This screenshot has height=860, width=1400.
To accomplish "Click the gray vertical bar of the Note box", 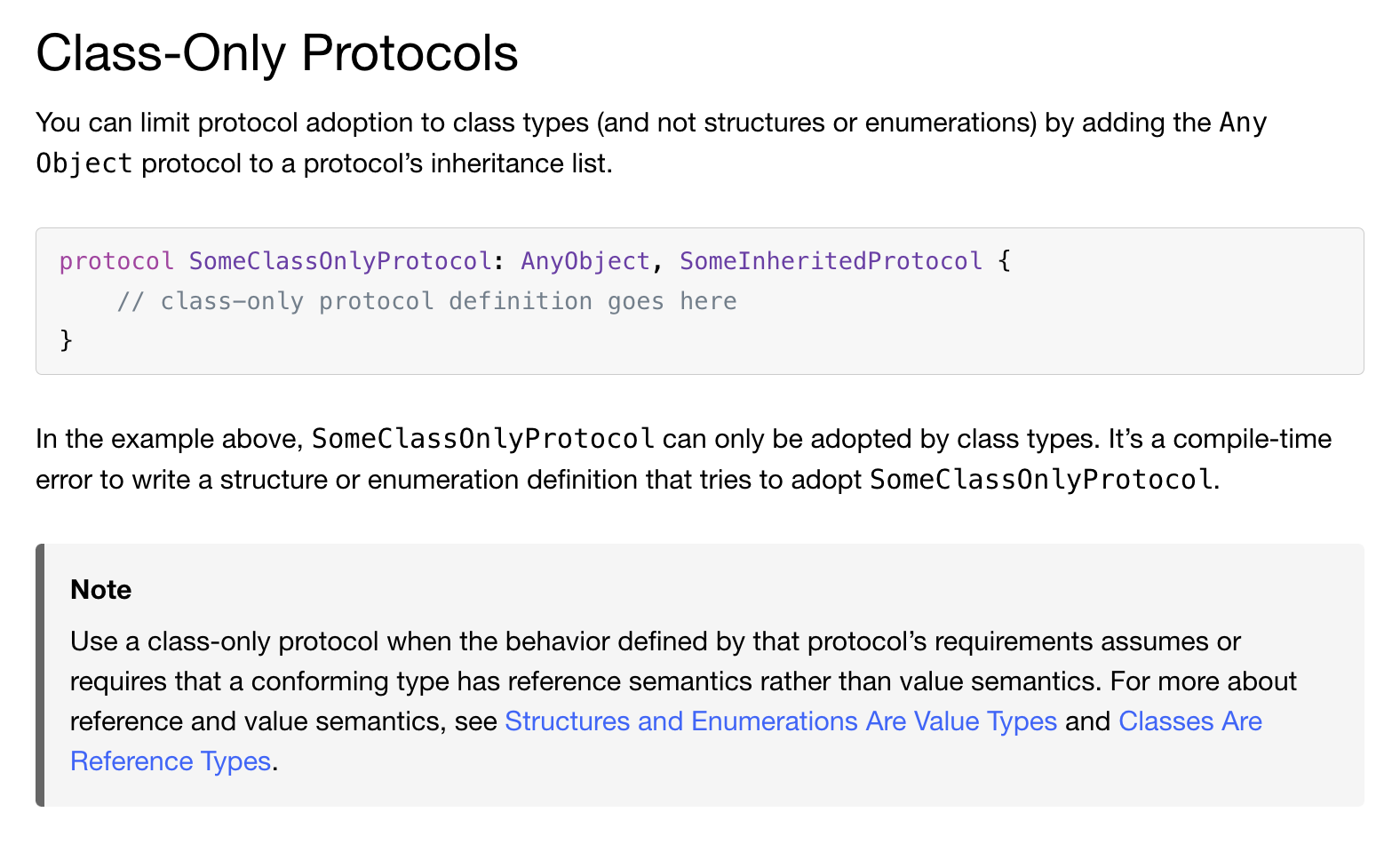I will click(40, 675).
